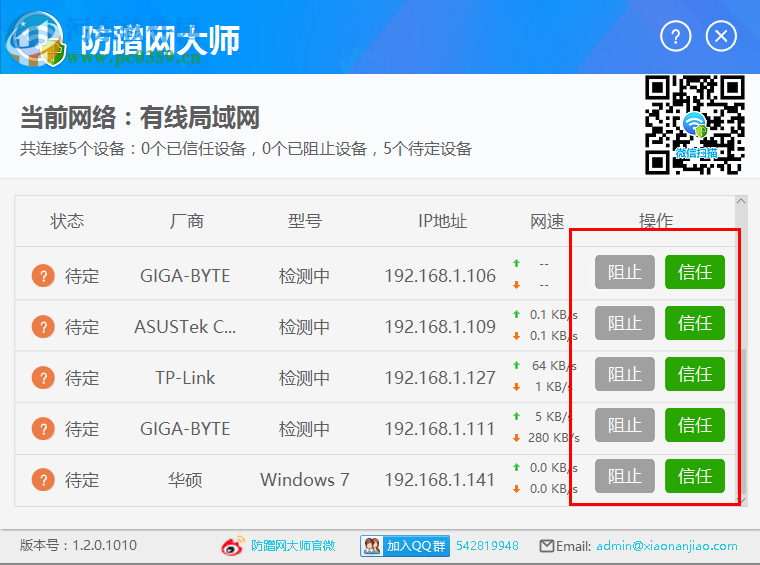Click pending status icon for 192.168.1.127
Image resolution: width=760 pixels, height=565 pixels.
pos(43,377)
